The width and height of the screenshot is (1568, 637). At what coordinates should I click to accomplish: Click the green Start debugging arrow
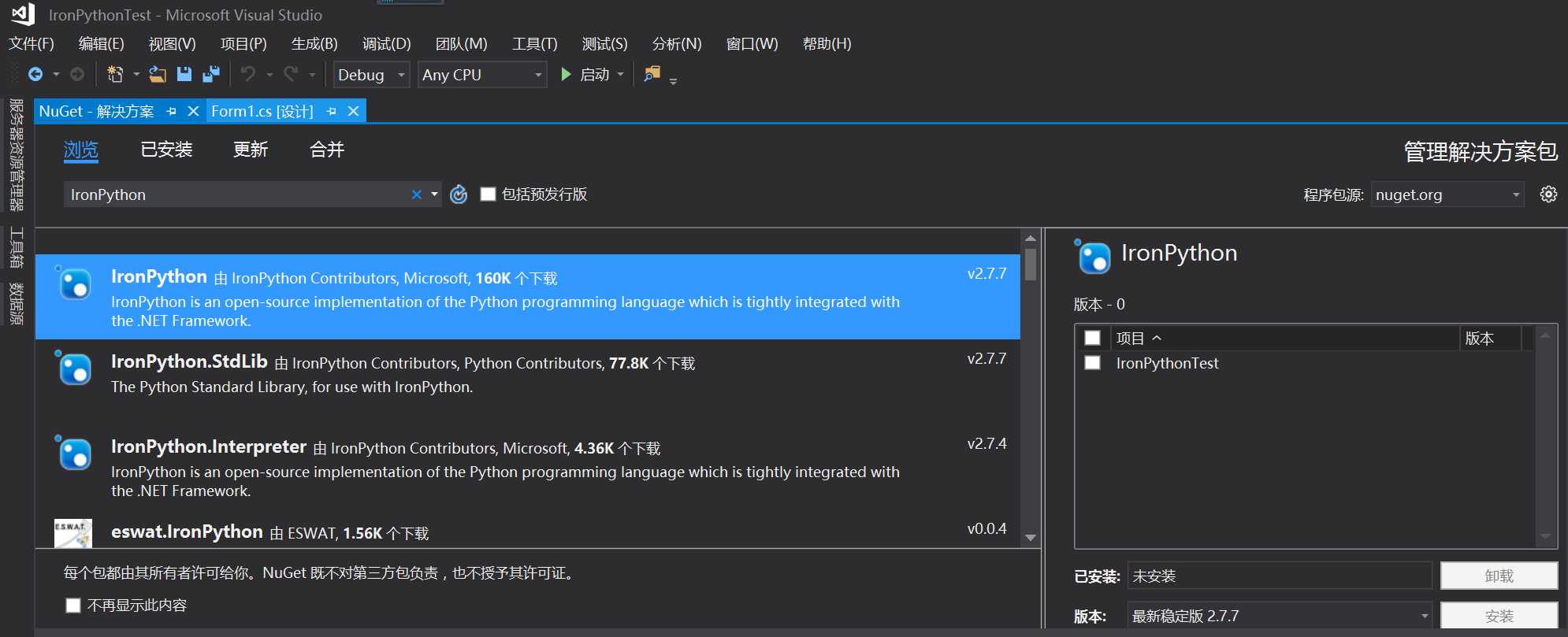click(x=566, y=74)
